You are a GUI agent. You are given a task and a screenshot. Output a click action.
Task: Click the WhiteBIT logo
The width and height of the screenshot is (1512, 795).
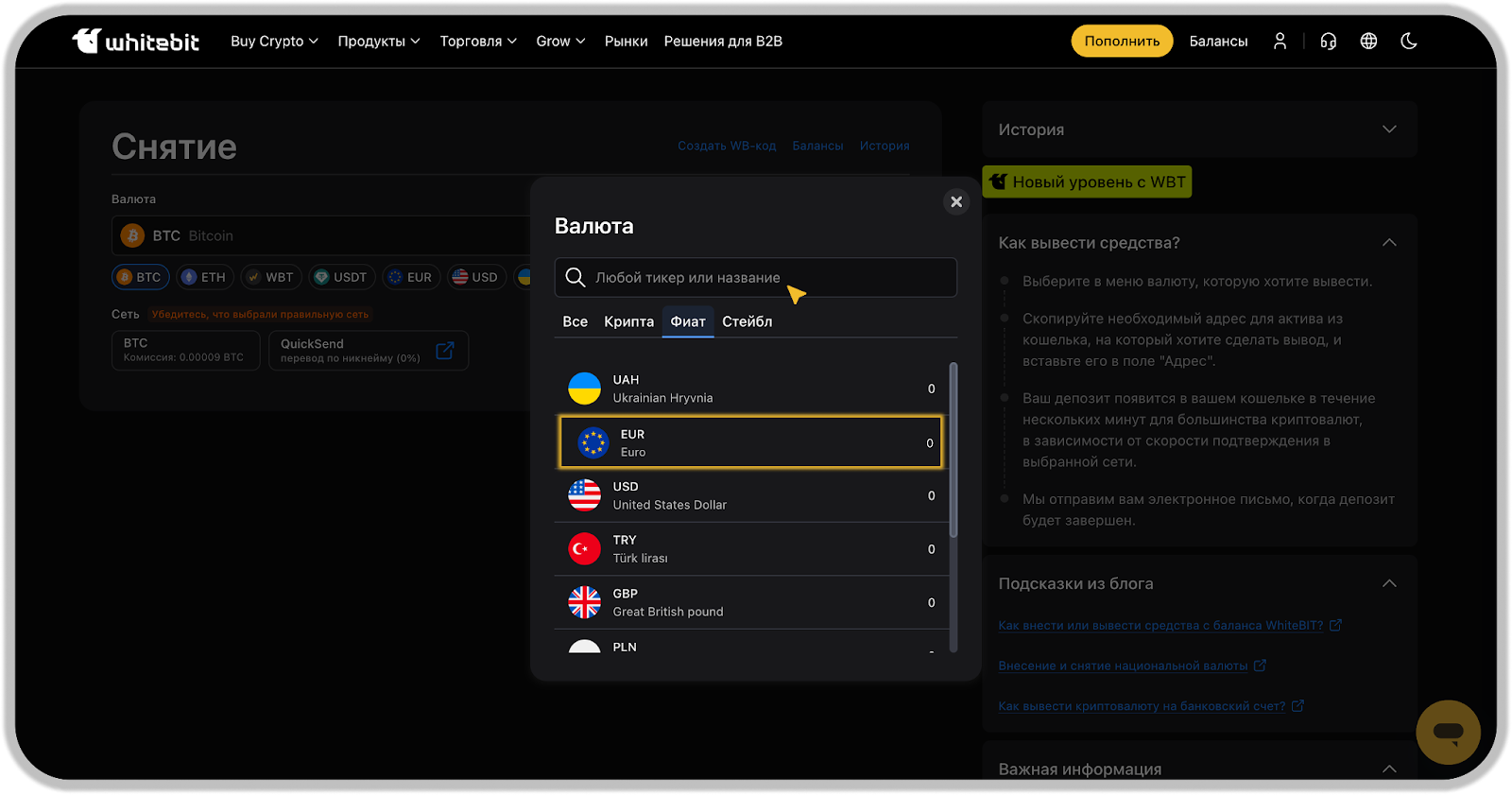[x=136, y=41]
